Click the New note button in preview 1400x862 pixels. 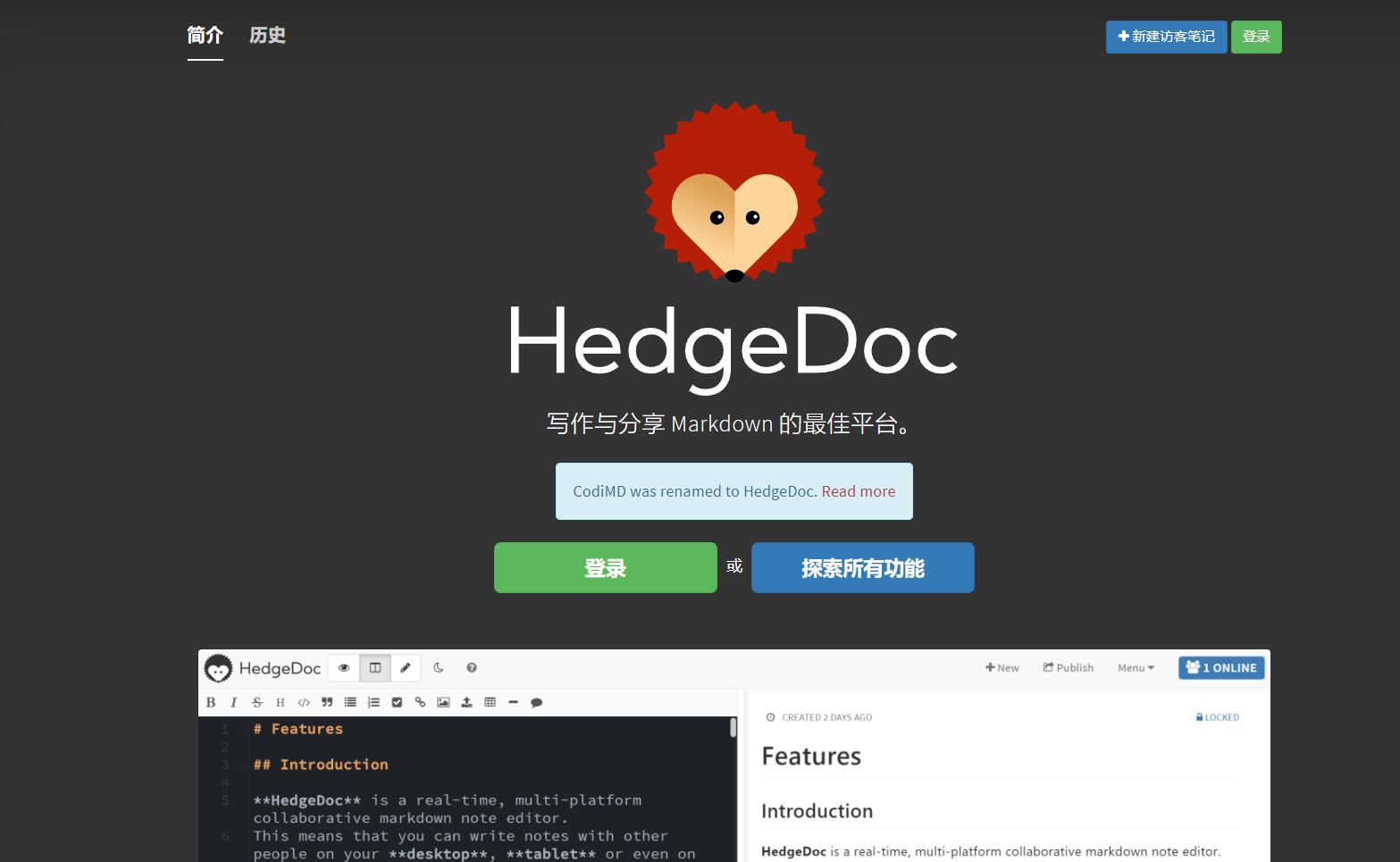1002,668
